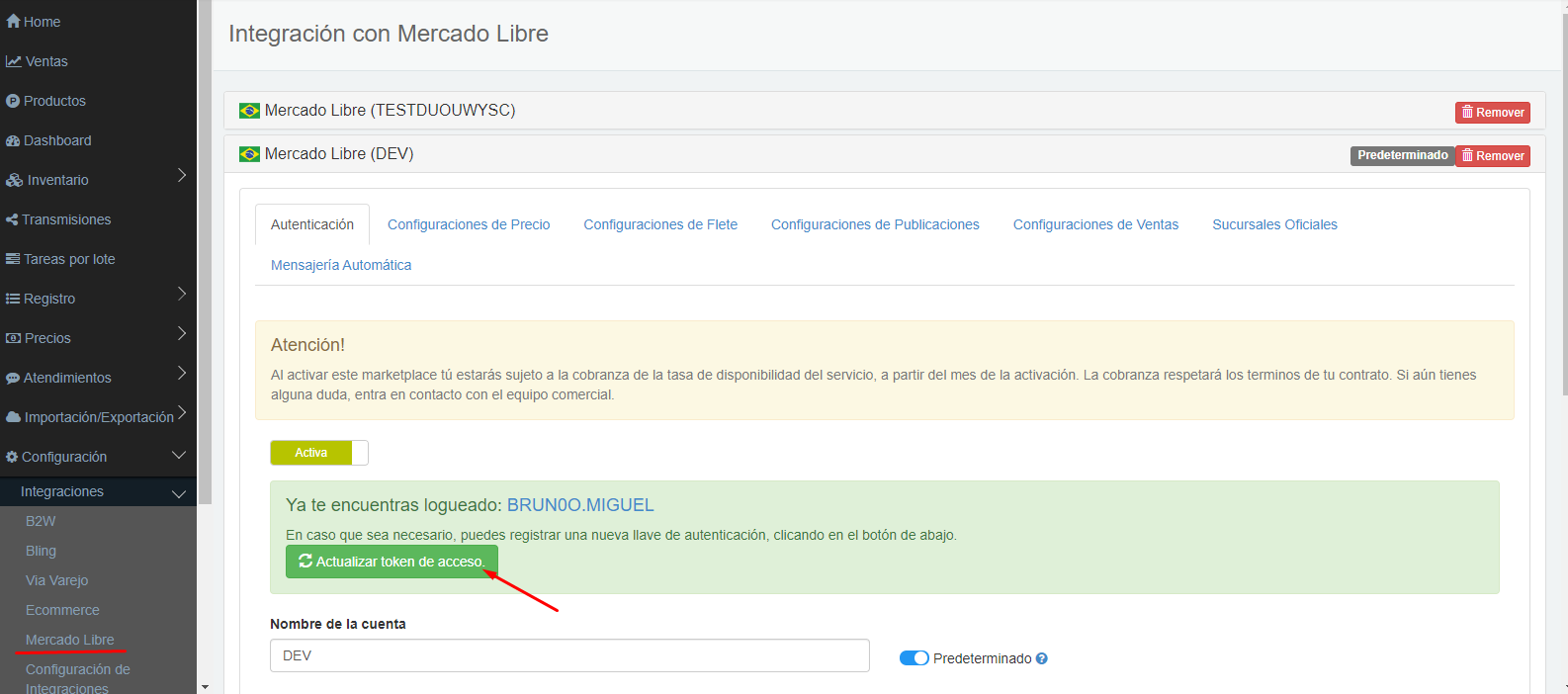Click the help question mark beside Predeterminado

[x=1041, y=658]
